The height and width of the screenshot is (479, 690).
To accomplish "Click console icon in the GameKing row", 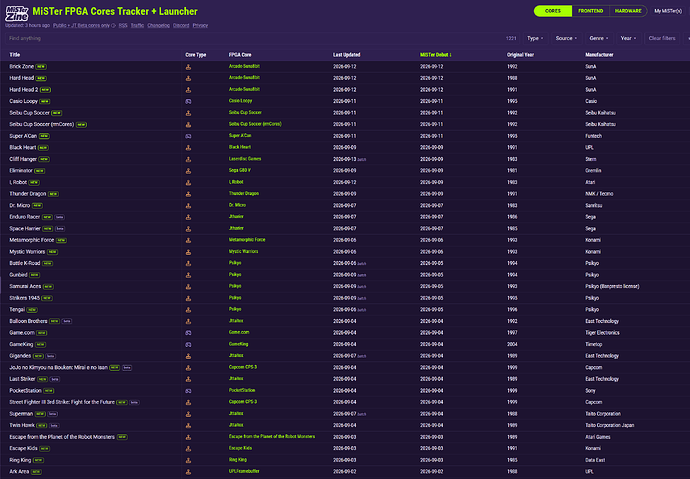I will click(x=188, y=344).
